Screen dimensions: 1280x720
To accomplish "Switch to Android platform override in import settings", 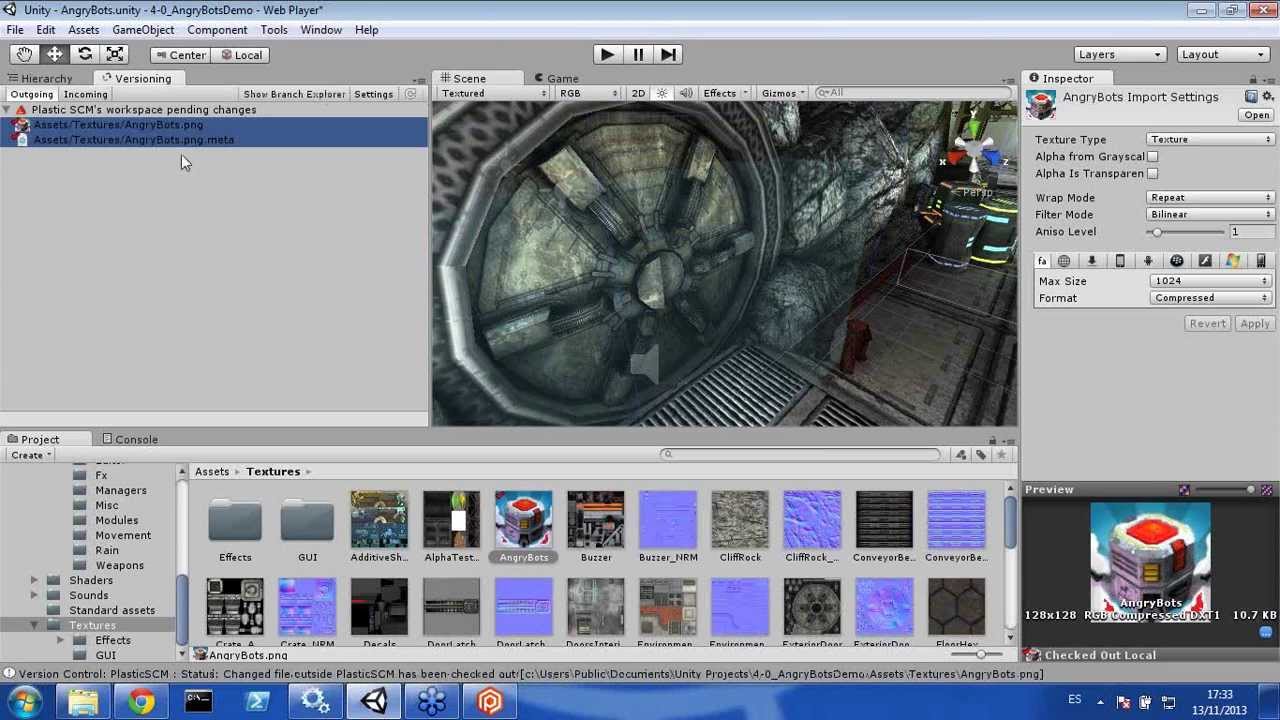I will (x=1149, y=260).
